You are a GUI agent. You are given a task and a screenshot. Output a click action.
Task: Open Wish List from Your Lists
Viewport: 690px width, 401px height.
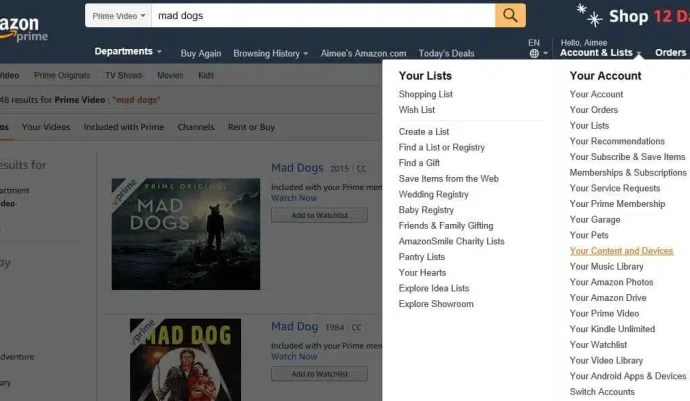(417, 110)
